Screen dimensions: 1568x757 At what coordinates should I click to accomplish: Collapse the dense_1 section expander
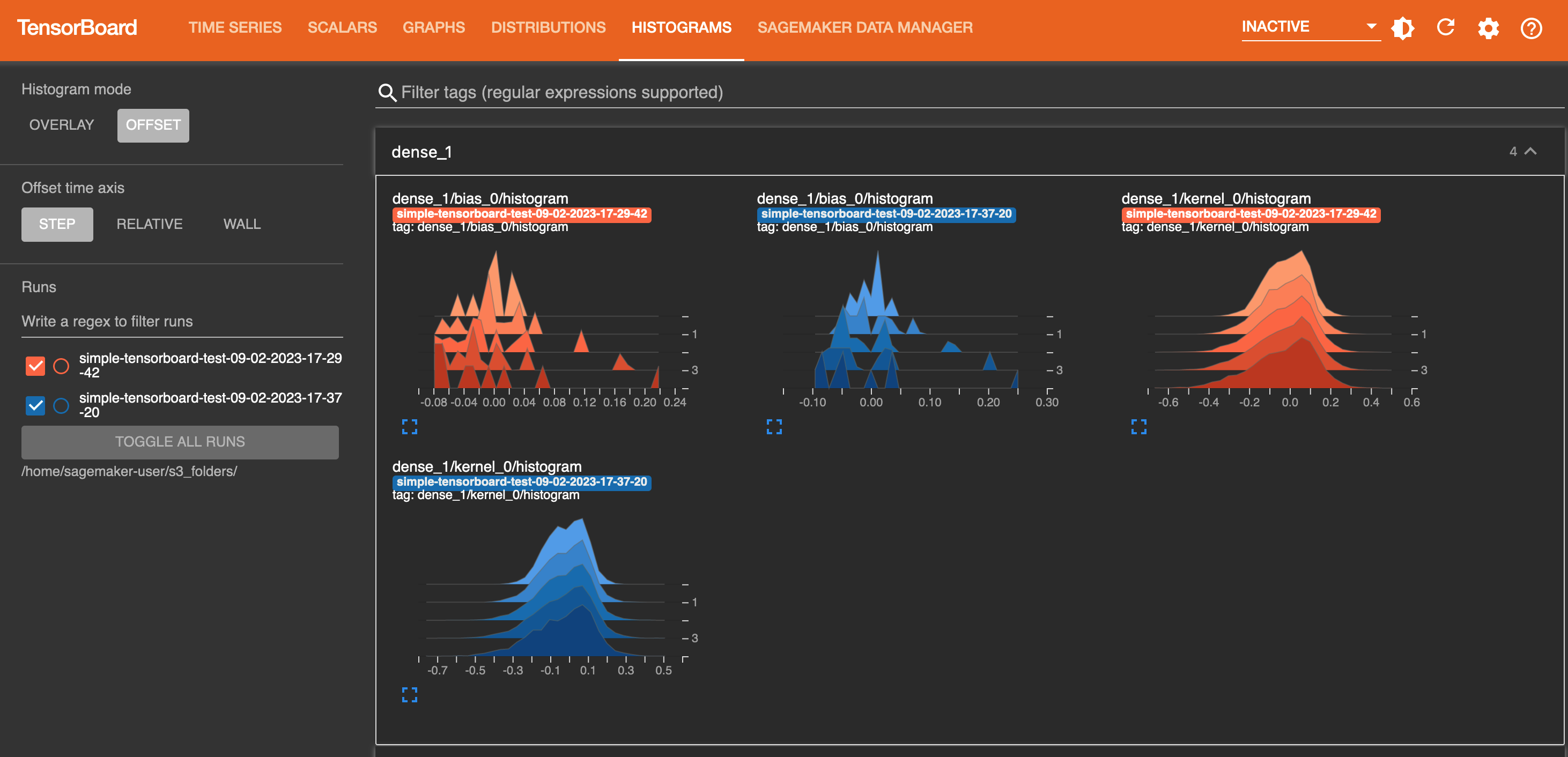pyautogui.click(x=1530, y=152)
